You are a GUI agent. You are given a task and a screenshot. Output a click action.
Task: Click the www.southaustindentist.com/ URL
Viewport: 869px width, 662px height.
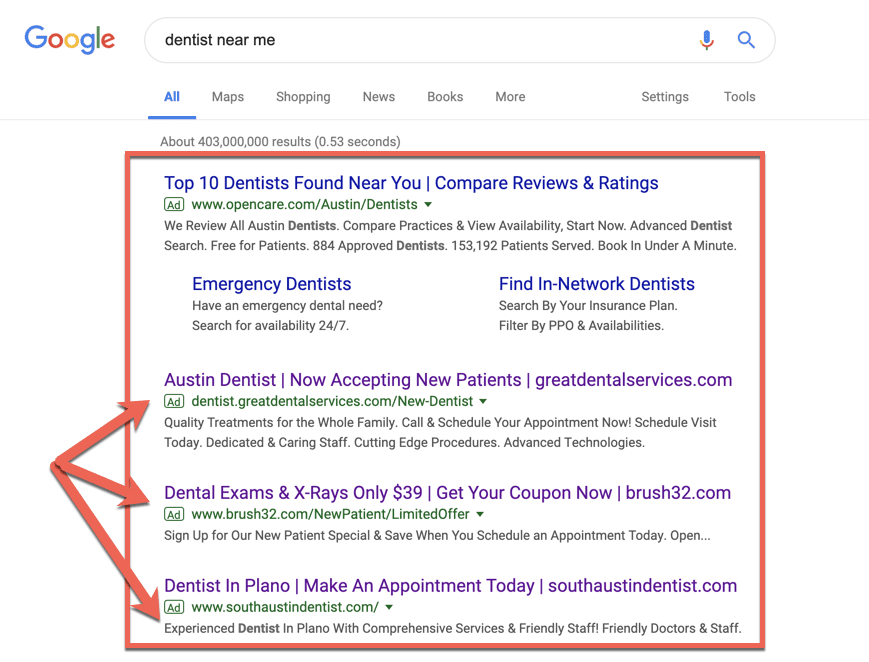coord(285,607)
